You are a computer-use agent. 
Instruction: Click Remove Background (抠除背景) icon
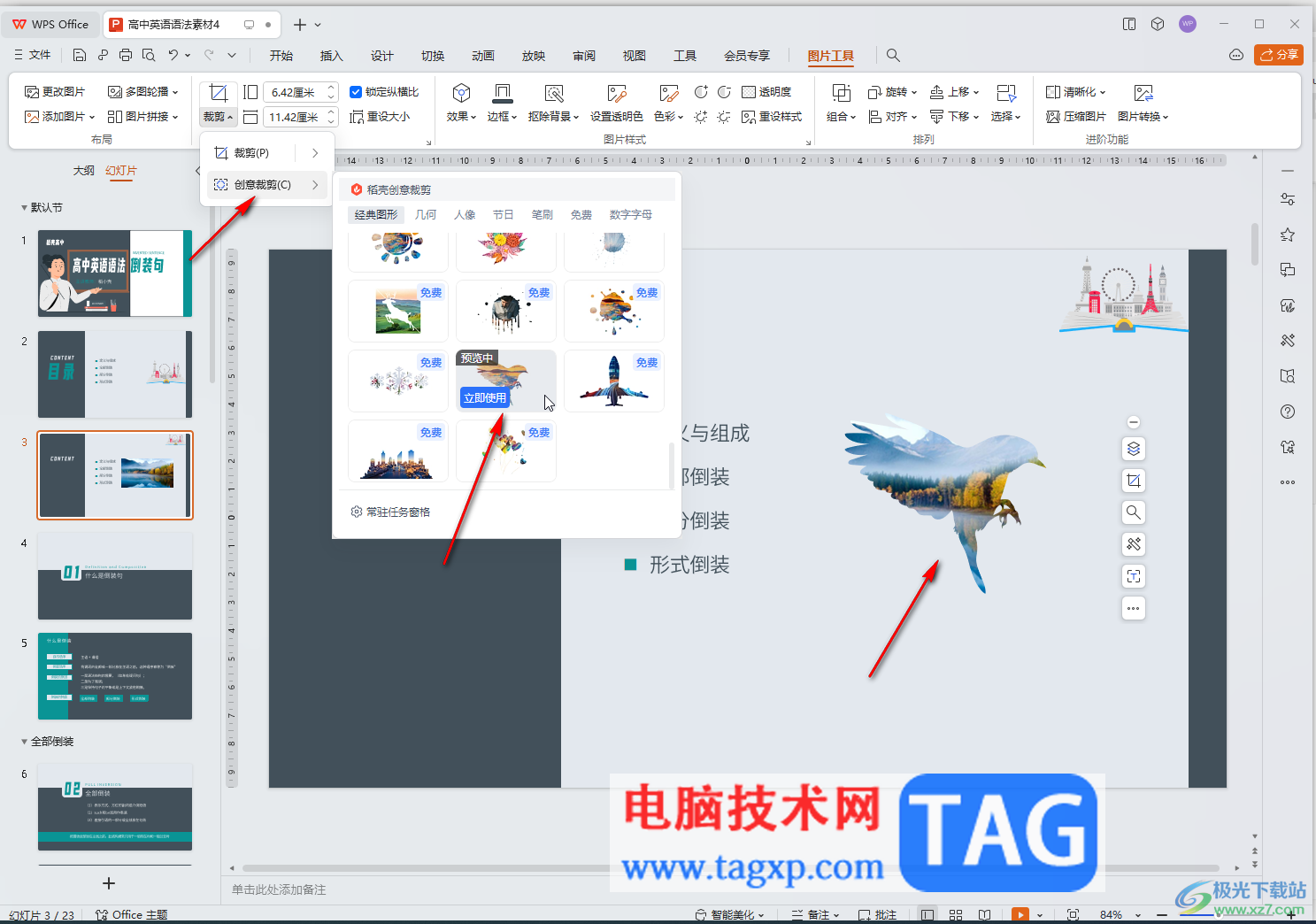[554, 93]
